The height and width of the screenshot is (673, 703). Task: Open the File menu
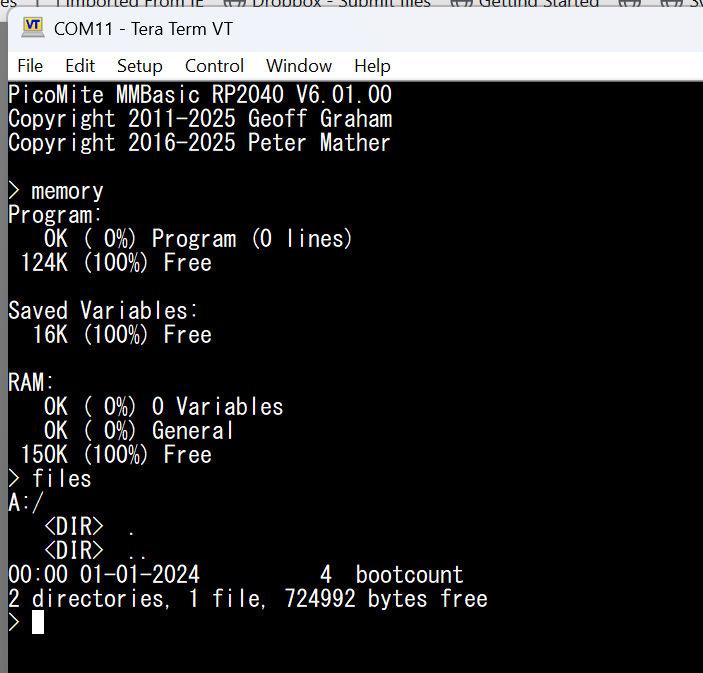[x=30, y=66]
